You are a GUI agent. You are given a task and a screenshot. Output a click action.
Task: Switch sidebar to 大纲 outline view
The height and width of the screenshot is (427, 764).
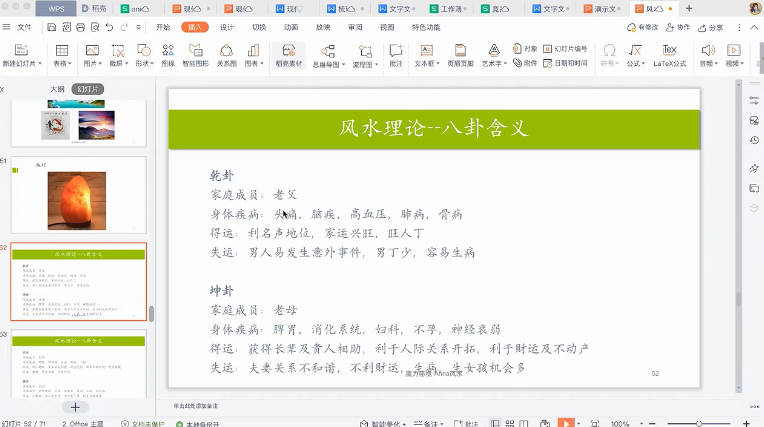click(x=58, y=89)
